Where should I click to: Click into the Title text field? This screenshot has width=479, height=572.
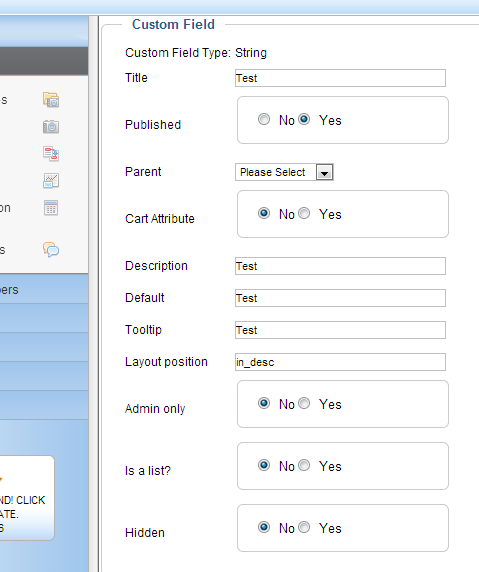tap(340, 78)
